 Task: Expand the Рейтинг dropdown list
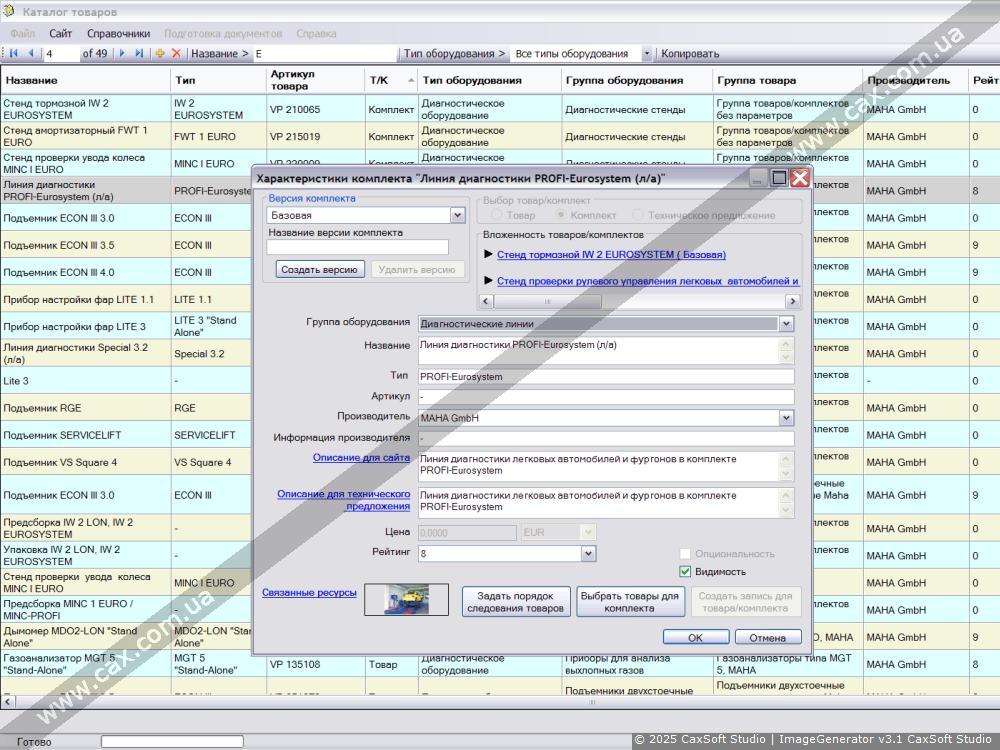click(x=587, y=553)
